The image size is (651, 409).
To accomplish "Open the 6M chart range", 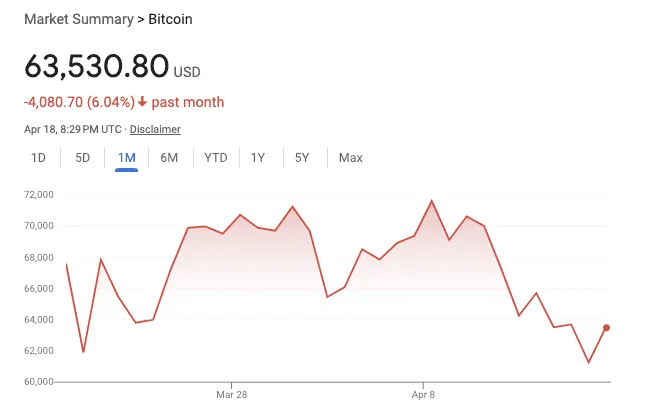I will click(169, 158).
